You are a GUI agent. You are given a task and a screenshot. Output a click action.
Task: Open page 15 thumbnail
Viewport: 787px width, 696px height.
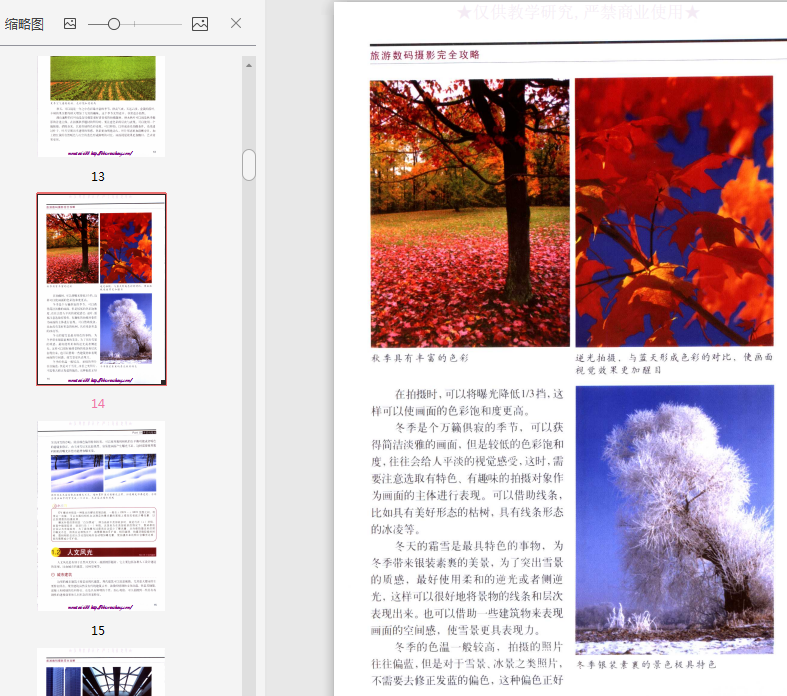(101, 516)
